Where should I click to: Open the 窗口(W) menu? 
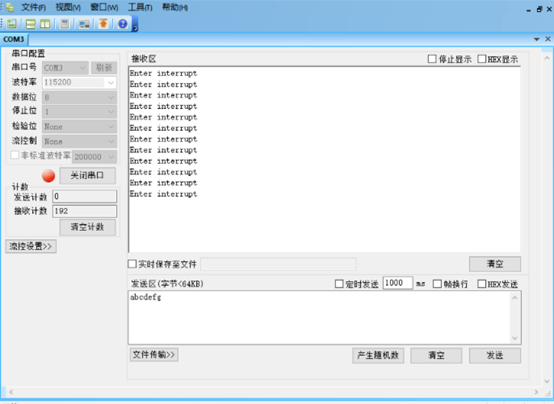pyautogui.click(x=104, y=7)
